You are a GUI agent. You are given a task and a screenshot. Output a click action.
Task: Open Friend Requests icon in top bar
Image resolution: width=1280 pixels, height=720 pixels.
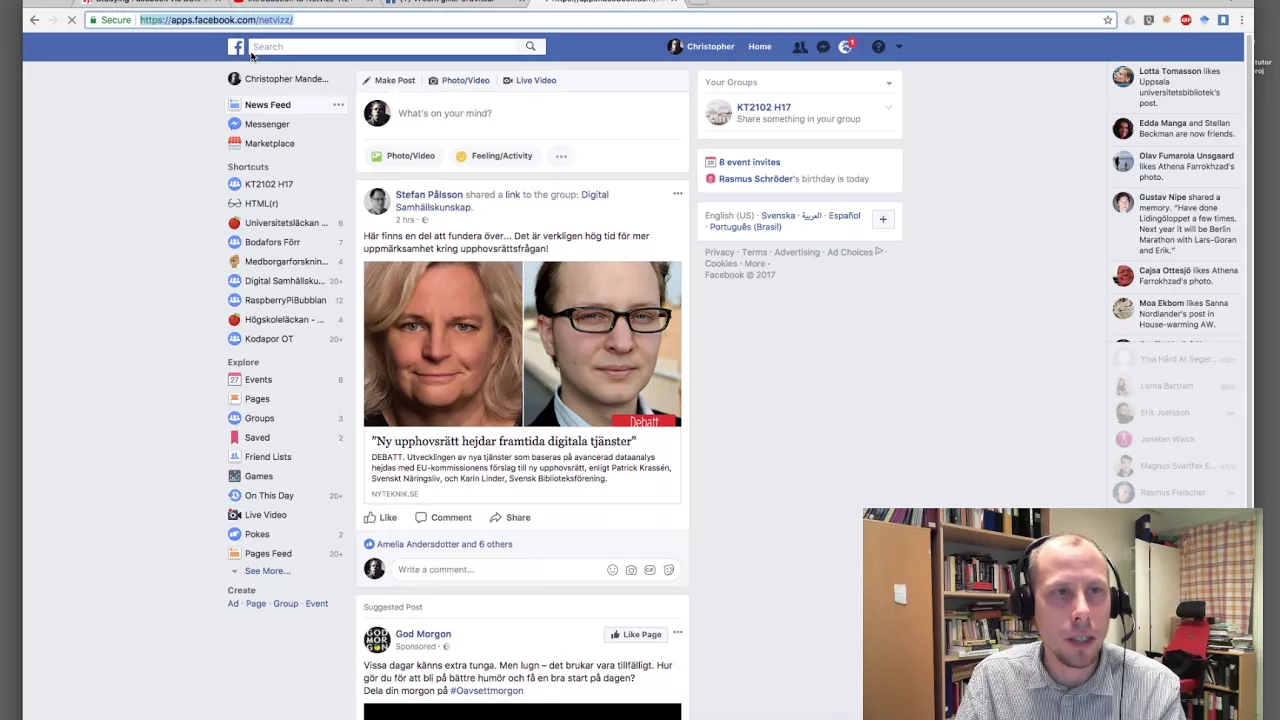(800, 46)
